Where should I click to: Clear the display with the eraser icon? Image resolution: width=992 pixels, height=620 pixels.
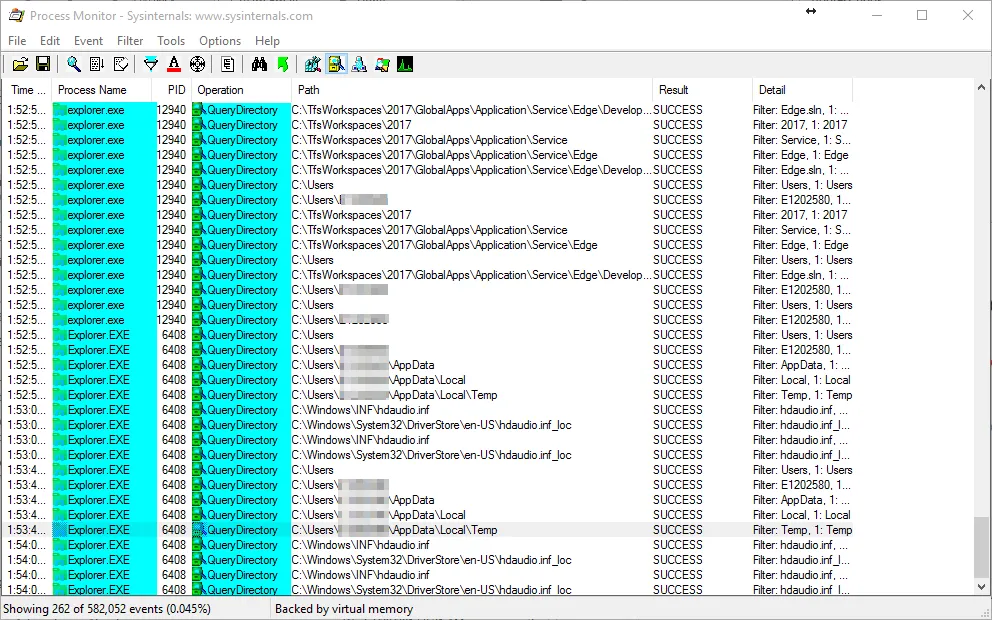(120, 64)
